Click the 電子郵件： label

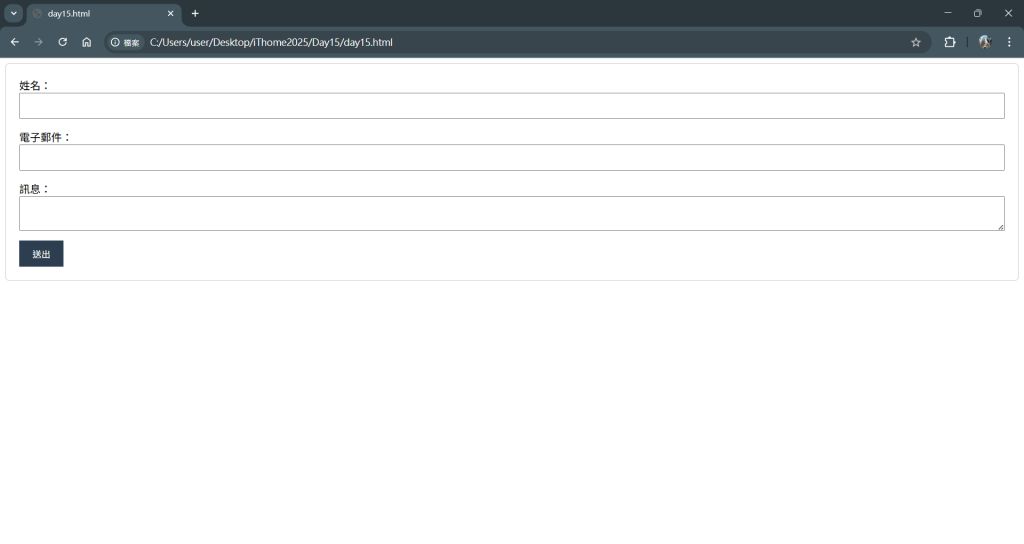pos(45,137)
